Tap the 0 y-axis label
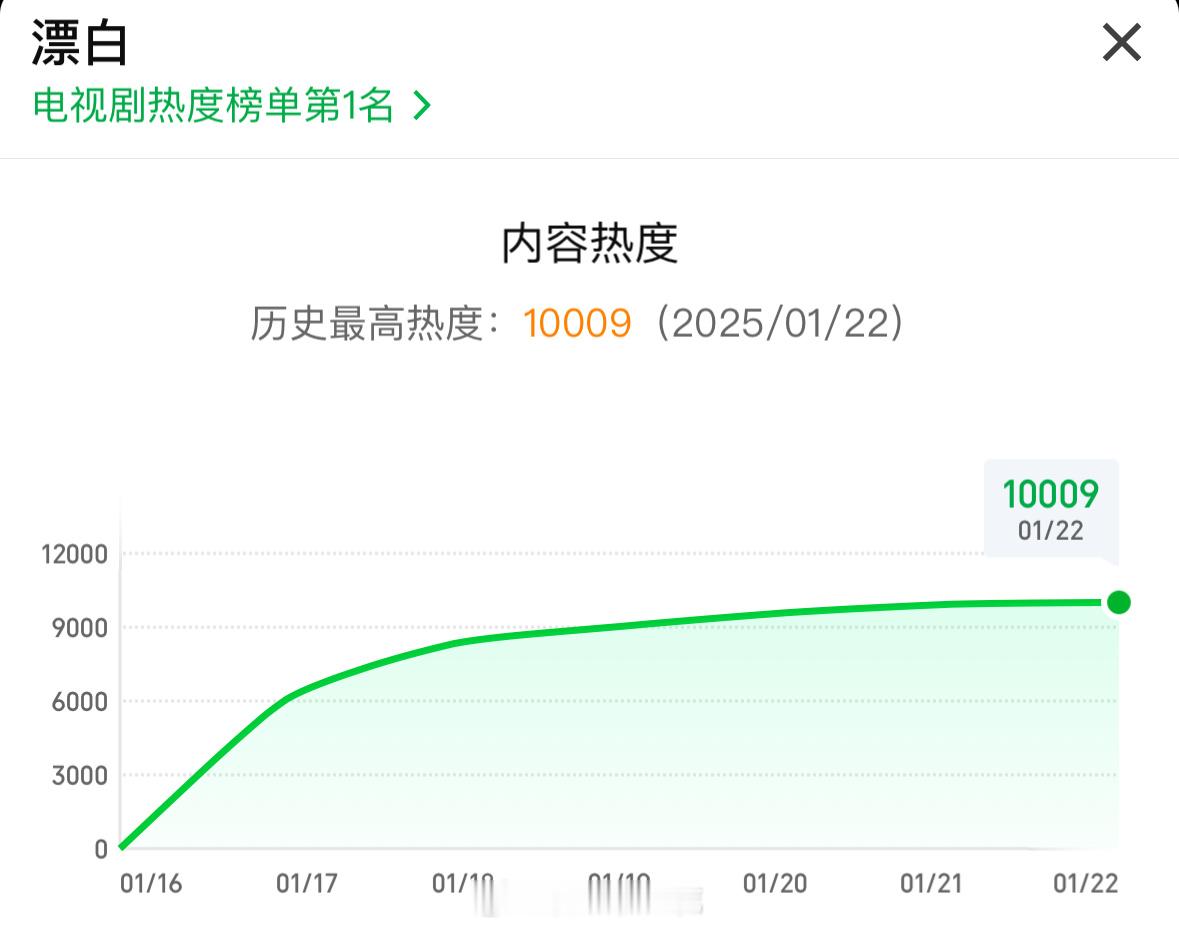 tap(101, 849)
